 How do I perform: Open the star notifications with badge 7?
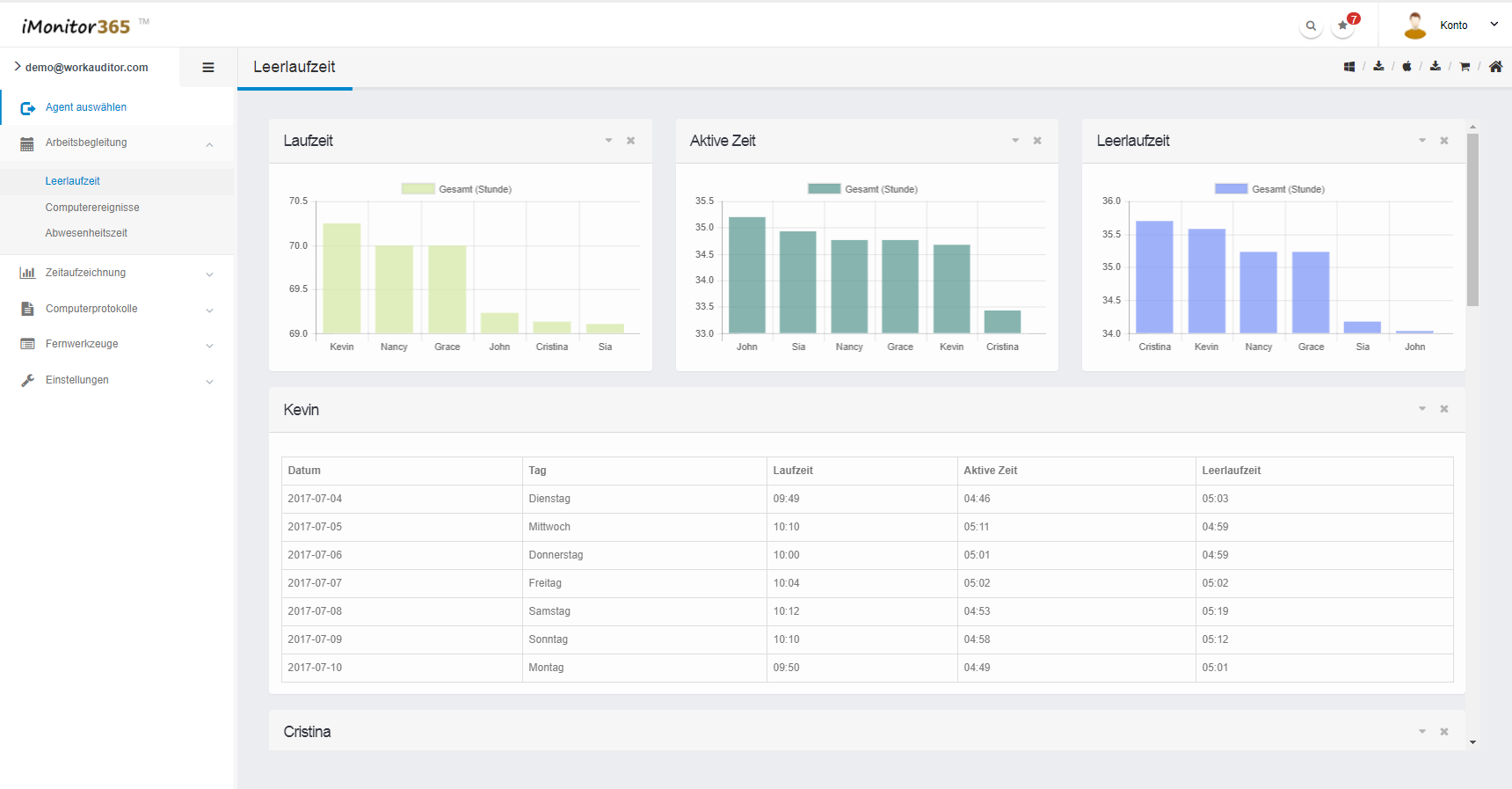(x=1343, y=26)
